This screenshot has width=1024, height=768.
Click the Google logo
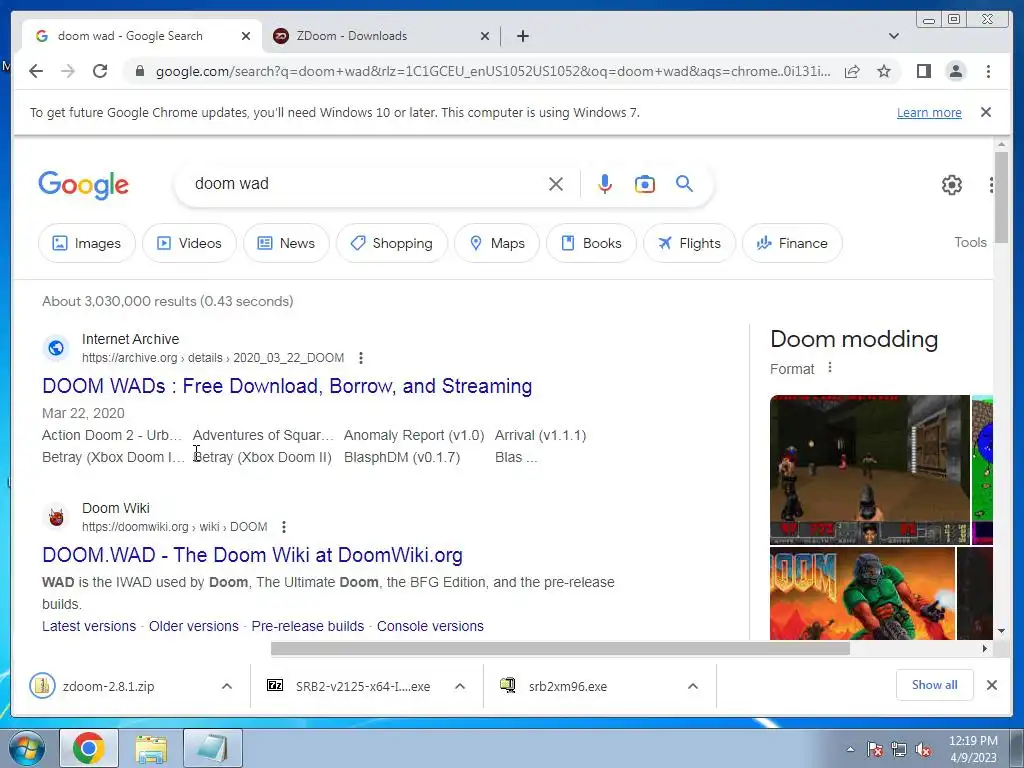tap(84, 185)
